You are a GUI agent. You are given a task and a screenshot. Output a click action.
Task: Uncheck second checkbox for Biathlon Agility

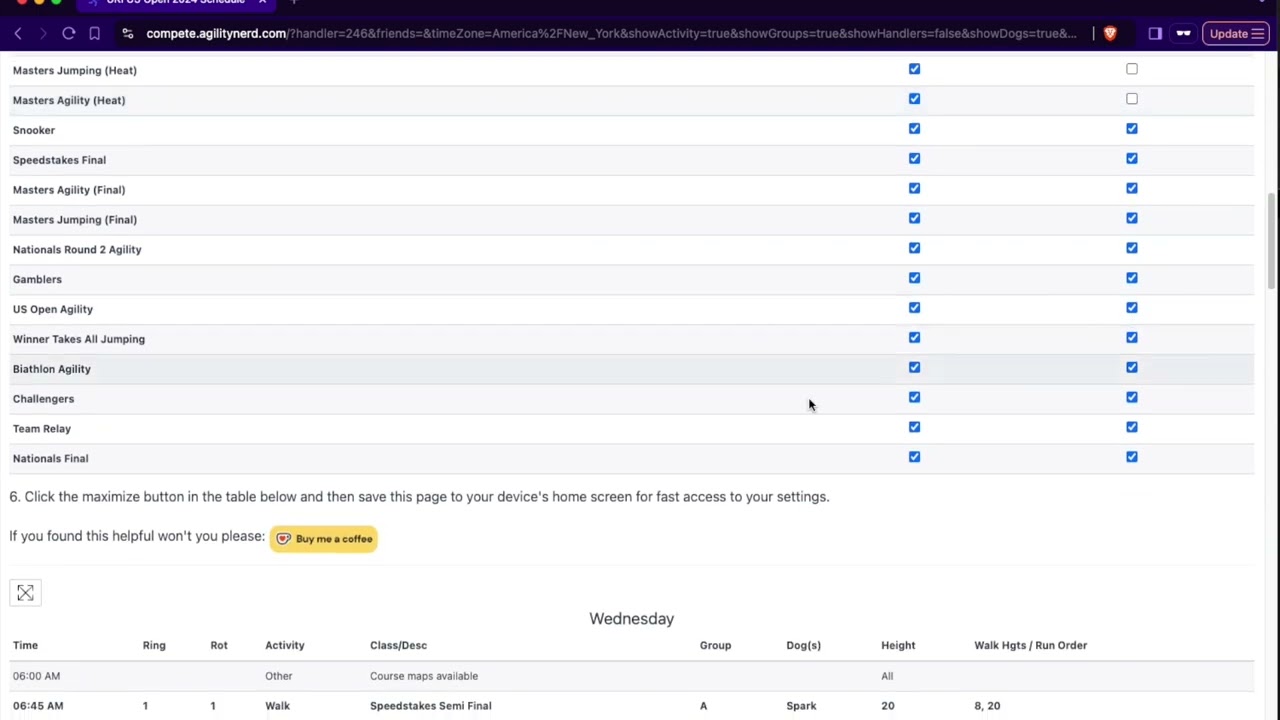pyautogui.click(x=1132, y=368)
